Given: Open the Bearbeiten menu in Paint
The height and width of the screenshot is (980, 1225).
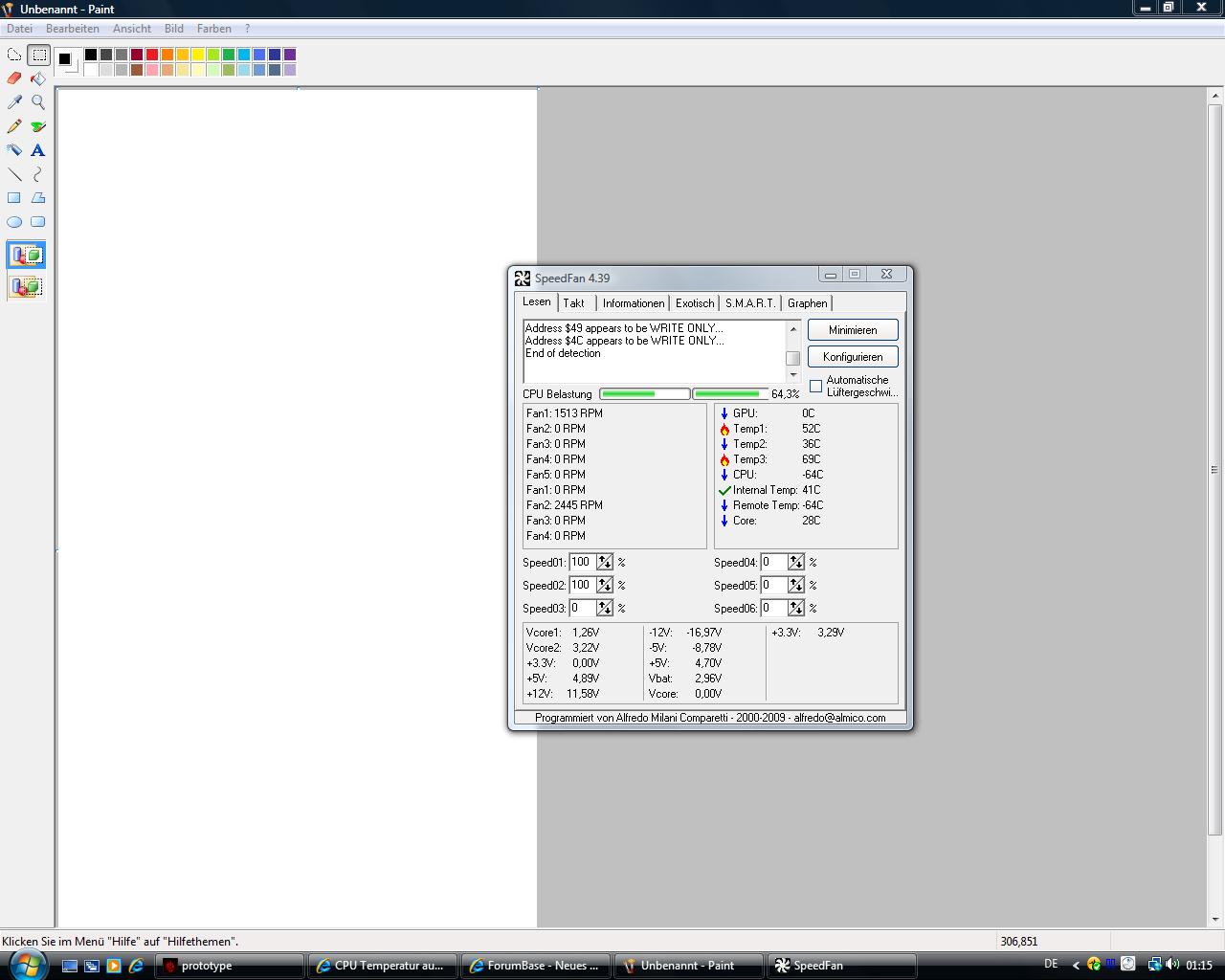Looking at the screenshot, I should pos(73,29).
